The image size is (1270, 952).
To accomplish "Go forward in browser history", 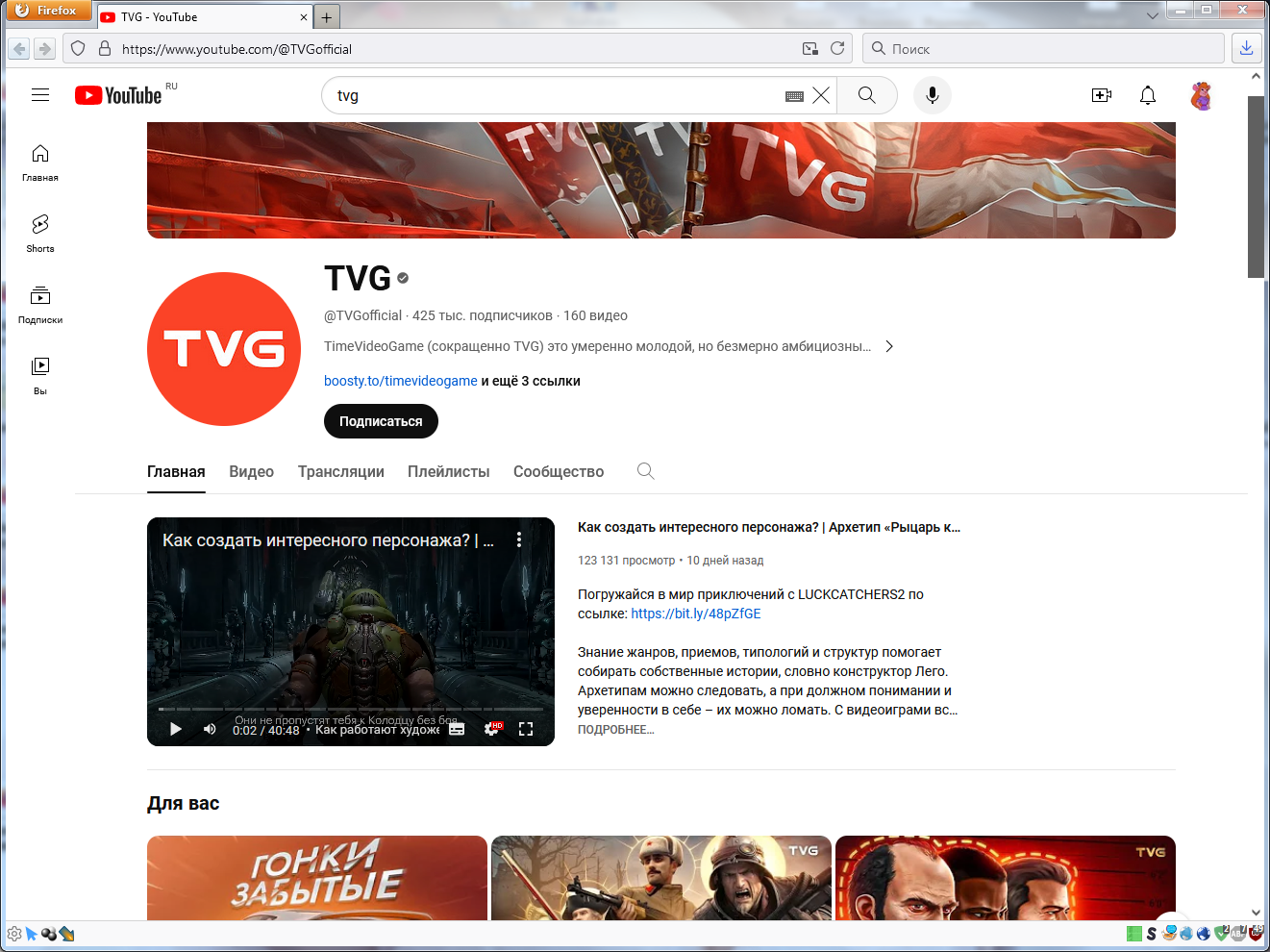I will point(44,48).
